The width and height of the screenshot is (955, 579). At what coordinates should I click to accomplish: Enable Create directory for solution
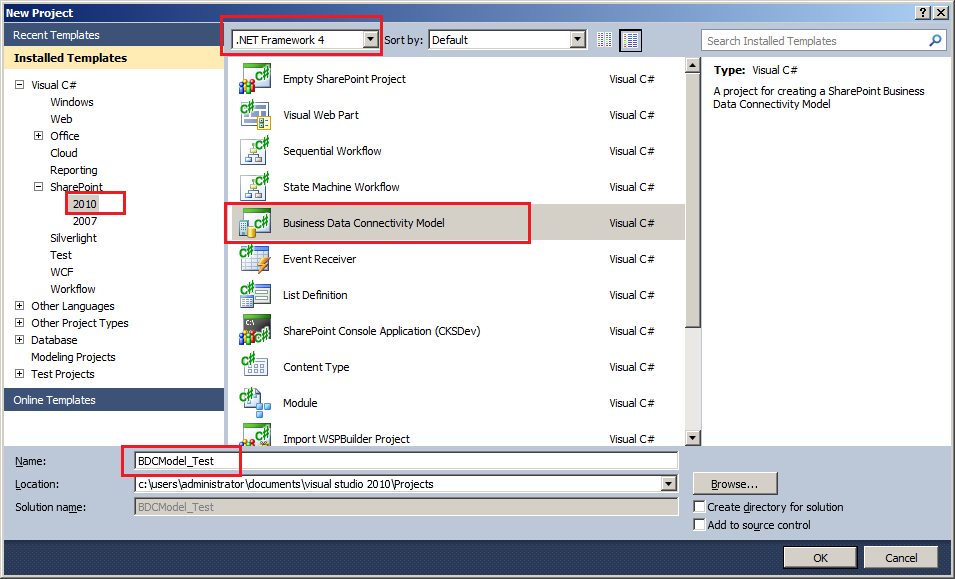pos(698,506)
